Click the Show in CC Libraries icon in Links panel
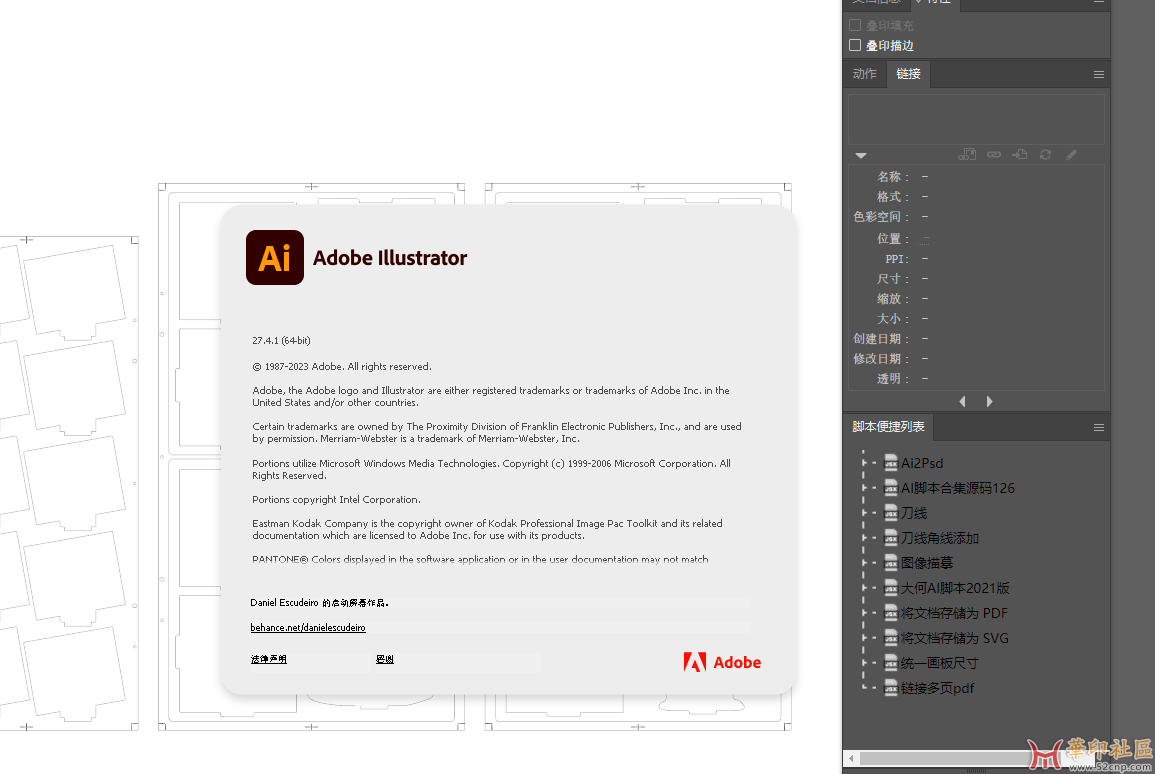Viewport: 1155px width, 774px height. tap(966, 155)
